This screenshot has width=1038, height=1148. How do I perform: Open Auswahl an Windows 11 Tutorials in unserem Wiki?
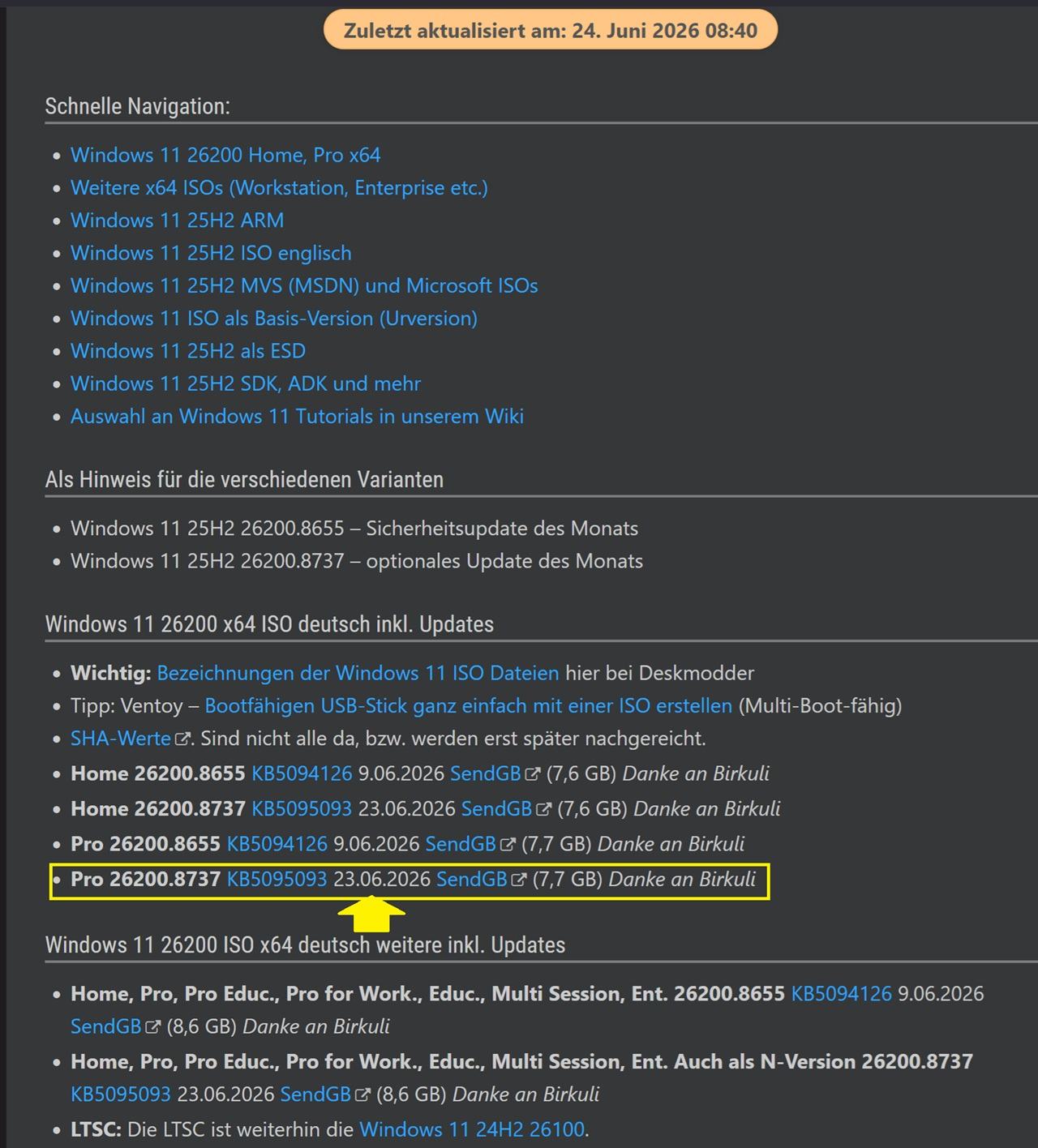(x=297, y=416)
